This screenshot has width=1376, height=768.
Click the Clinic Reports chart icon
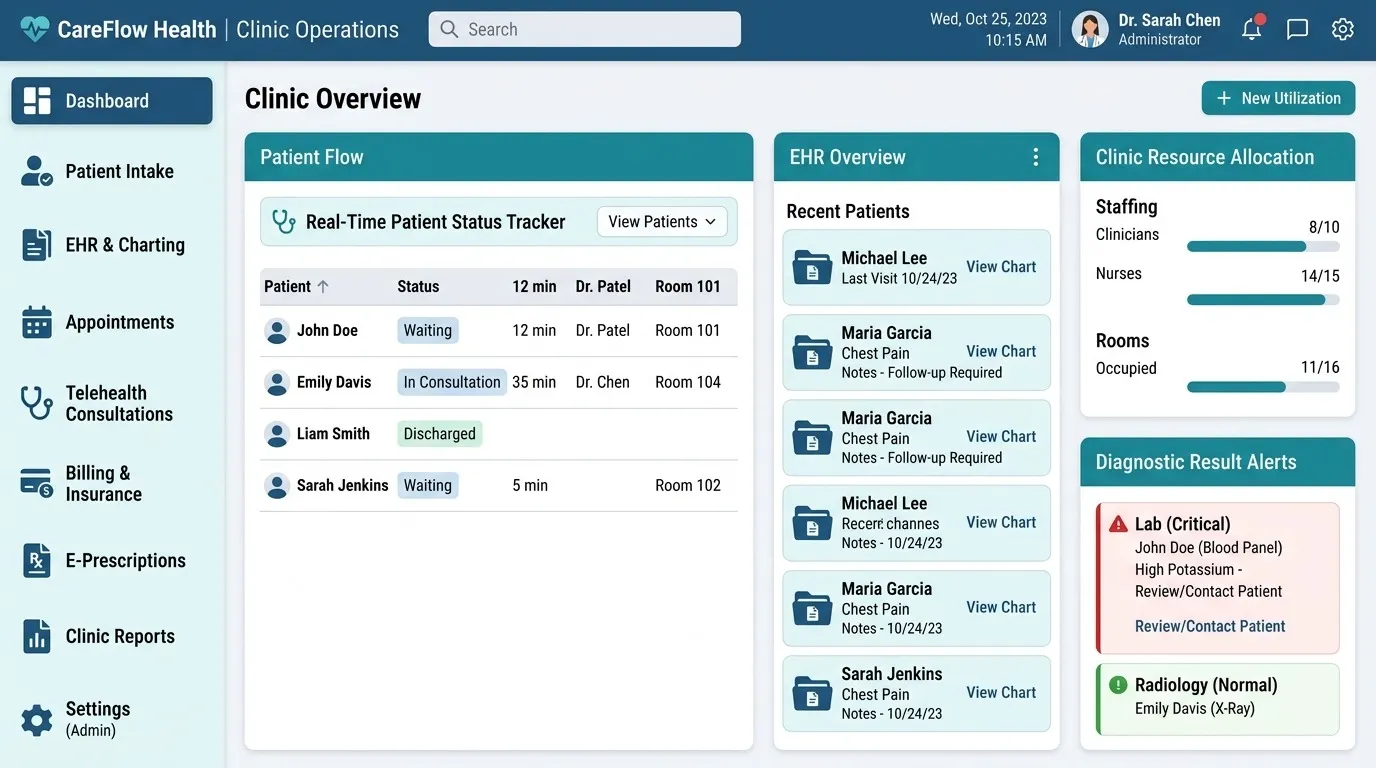click(37, 636)
